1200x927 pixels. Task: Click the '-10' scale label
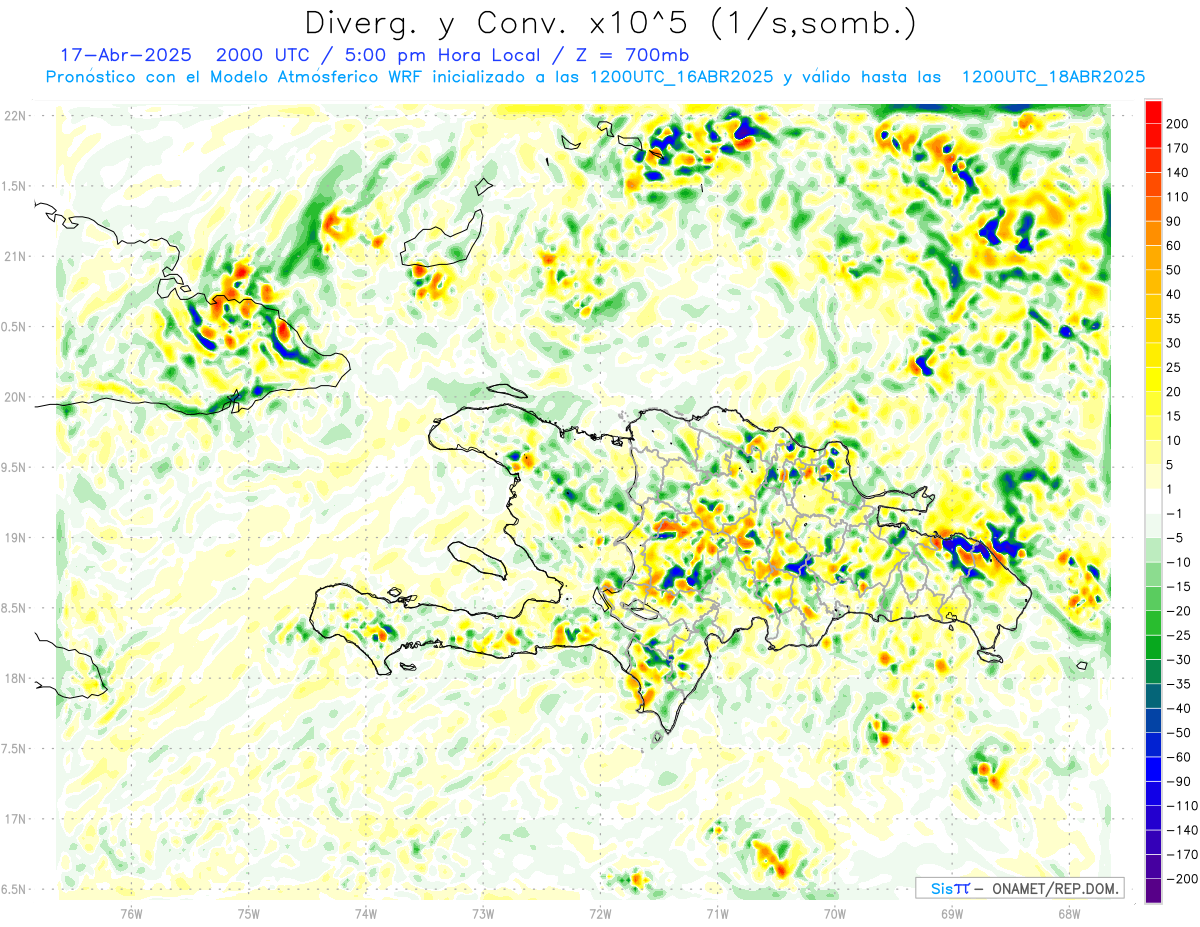[x=1179, y=562]
